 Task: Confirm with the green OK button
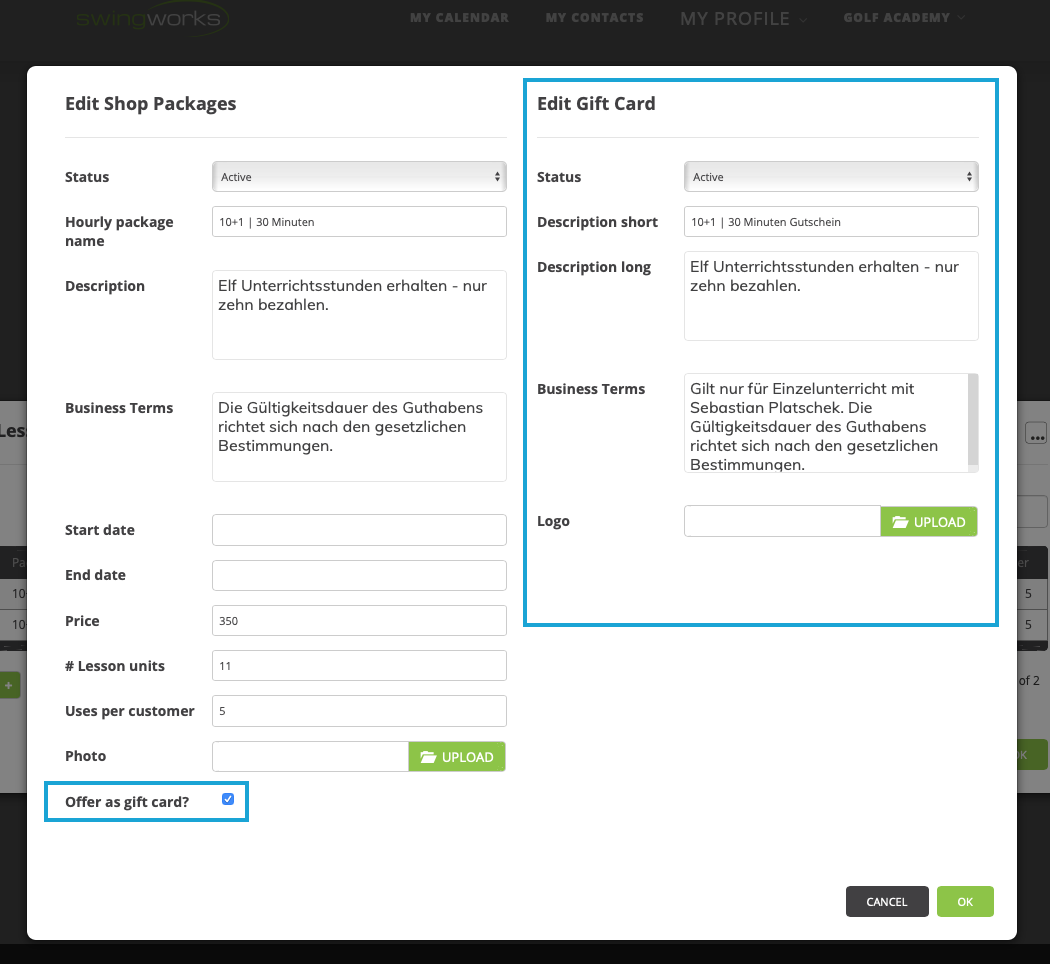click(965, 902)
